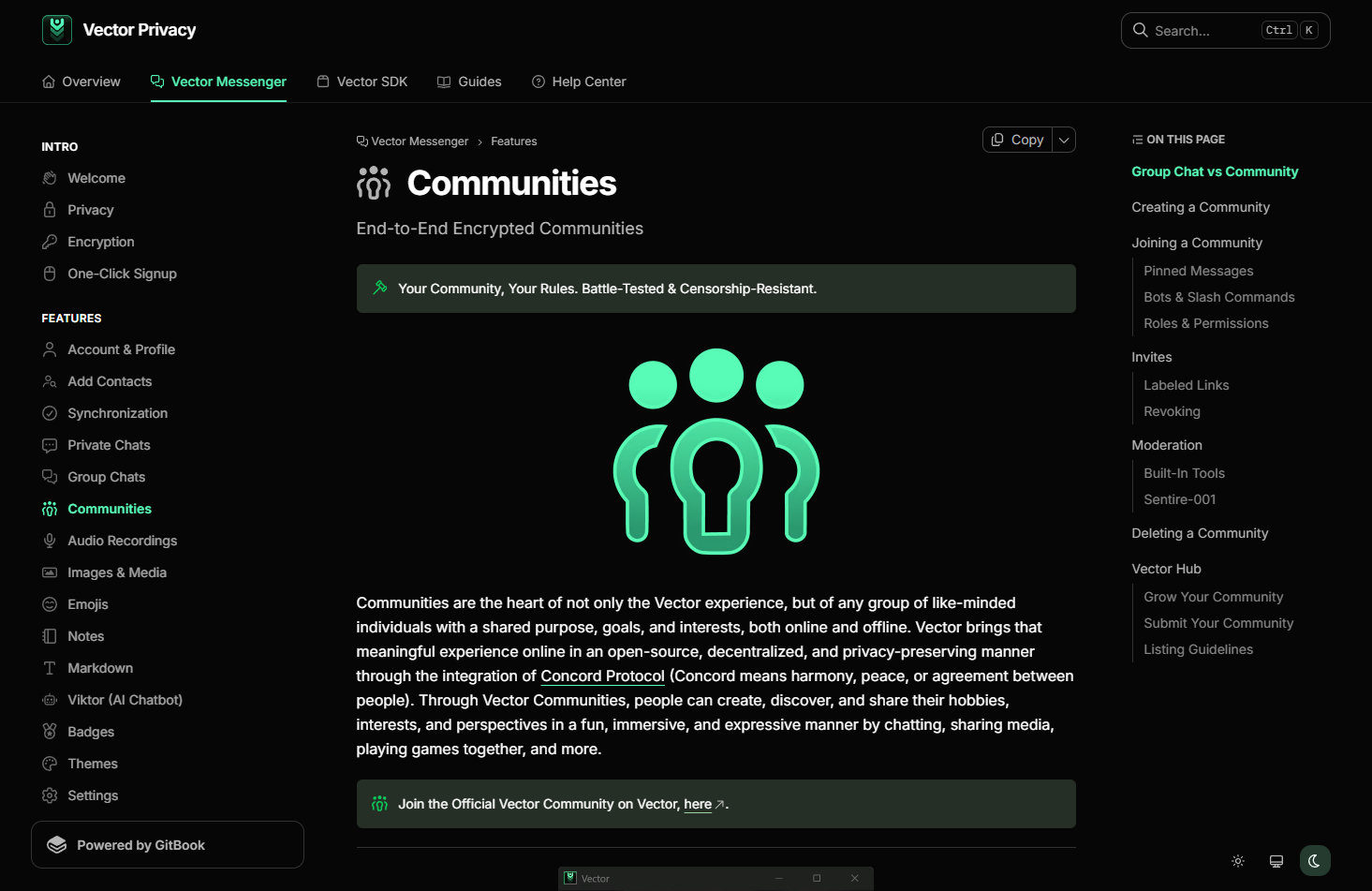
Task: Click the Account & Profile person icon
Action: pos(50,349)
